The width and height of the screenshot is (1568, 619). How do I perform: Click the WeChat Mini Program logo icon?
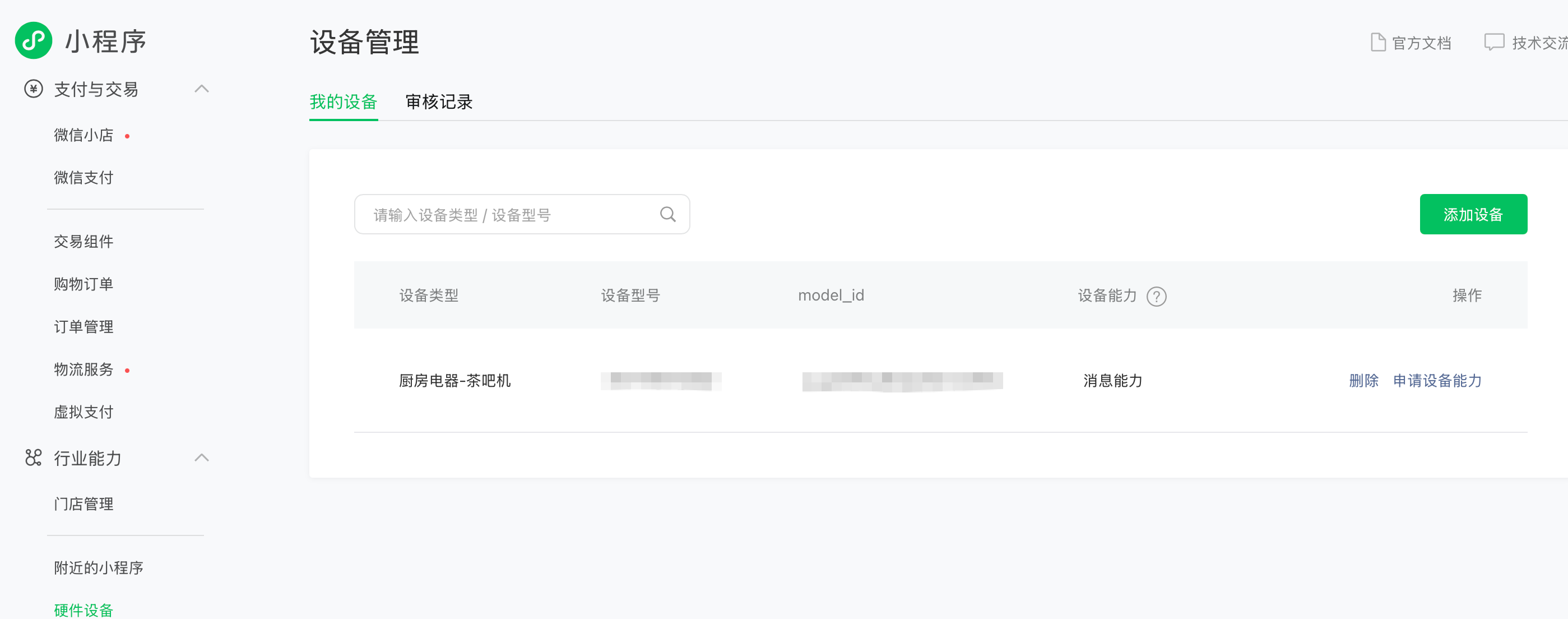tap(34, 41)
